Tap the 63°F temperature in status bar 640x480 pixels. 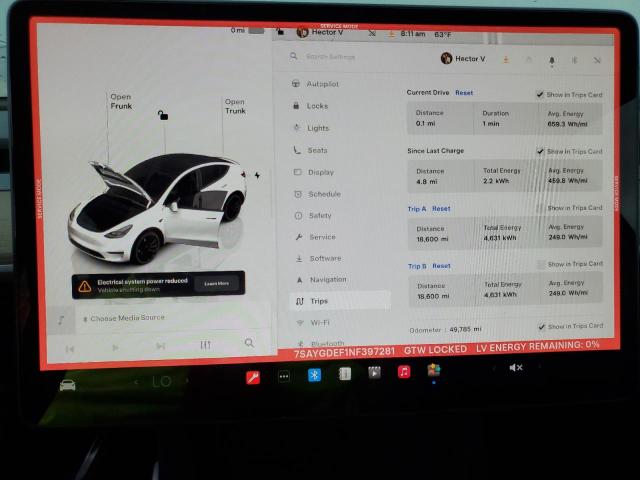point(443,35)
